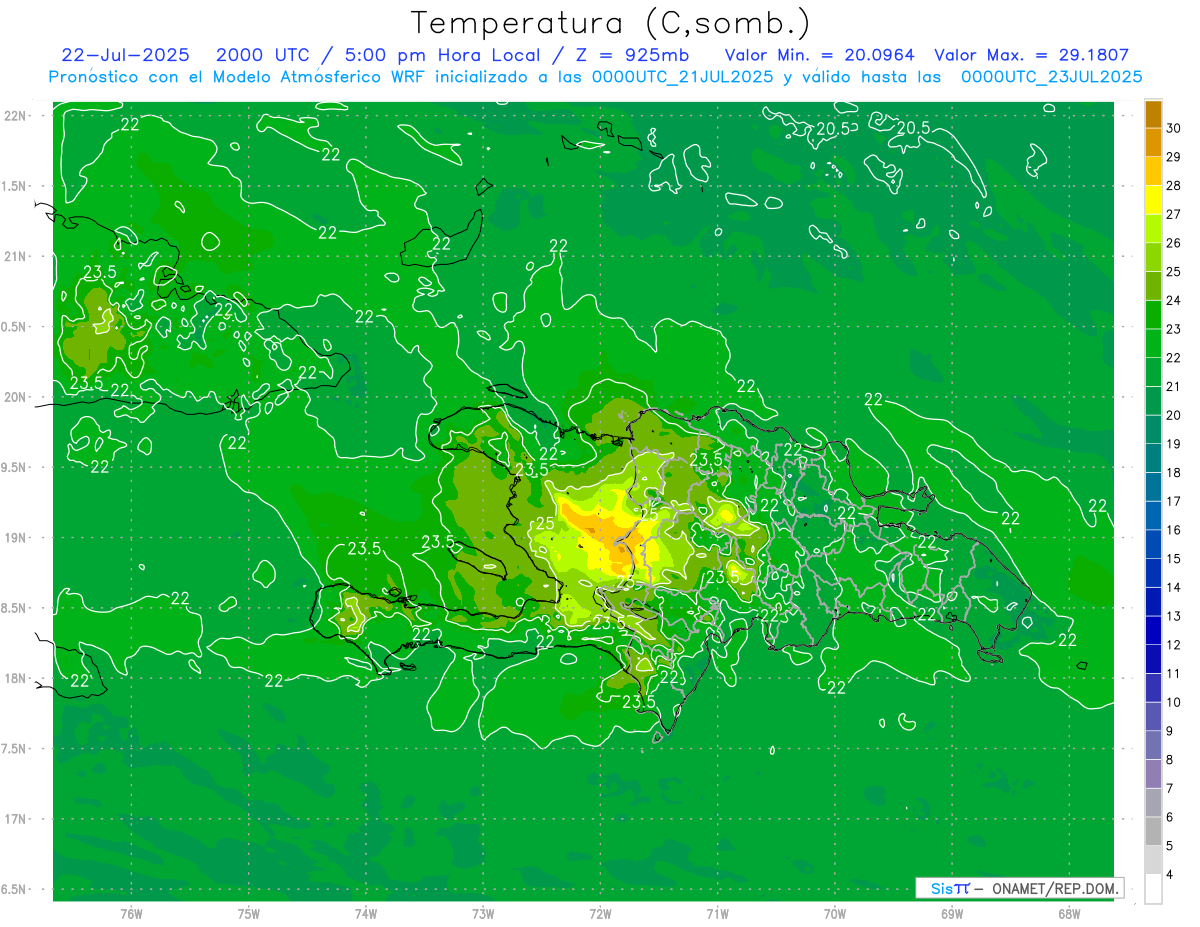
Task: Click the Valor Max. = 29.1807 label
Action: tap(1031, 55)
